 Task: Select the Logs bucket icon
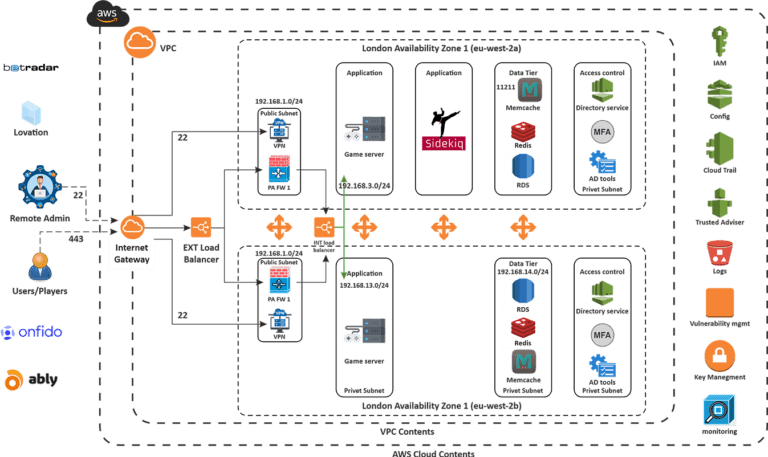pos(720,253)
